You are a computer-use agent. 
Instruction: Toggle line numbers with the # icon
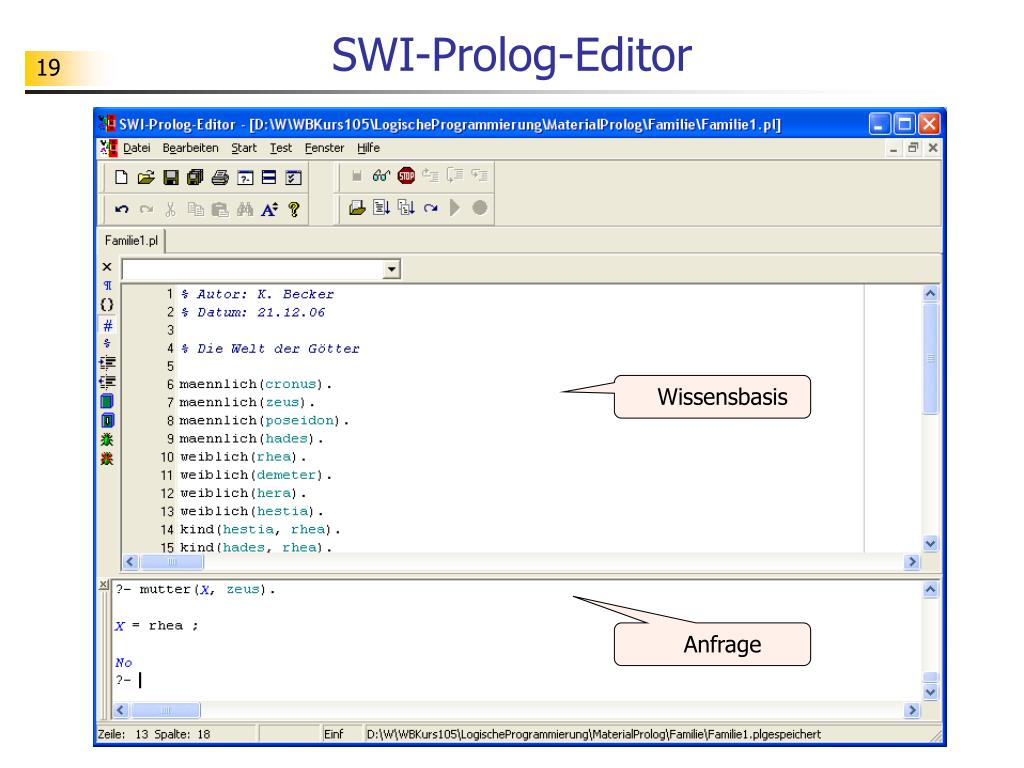click(x=107, y=325)
